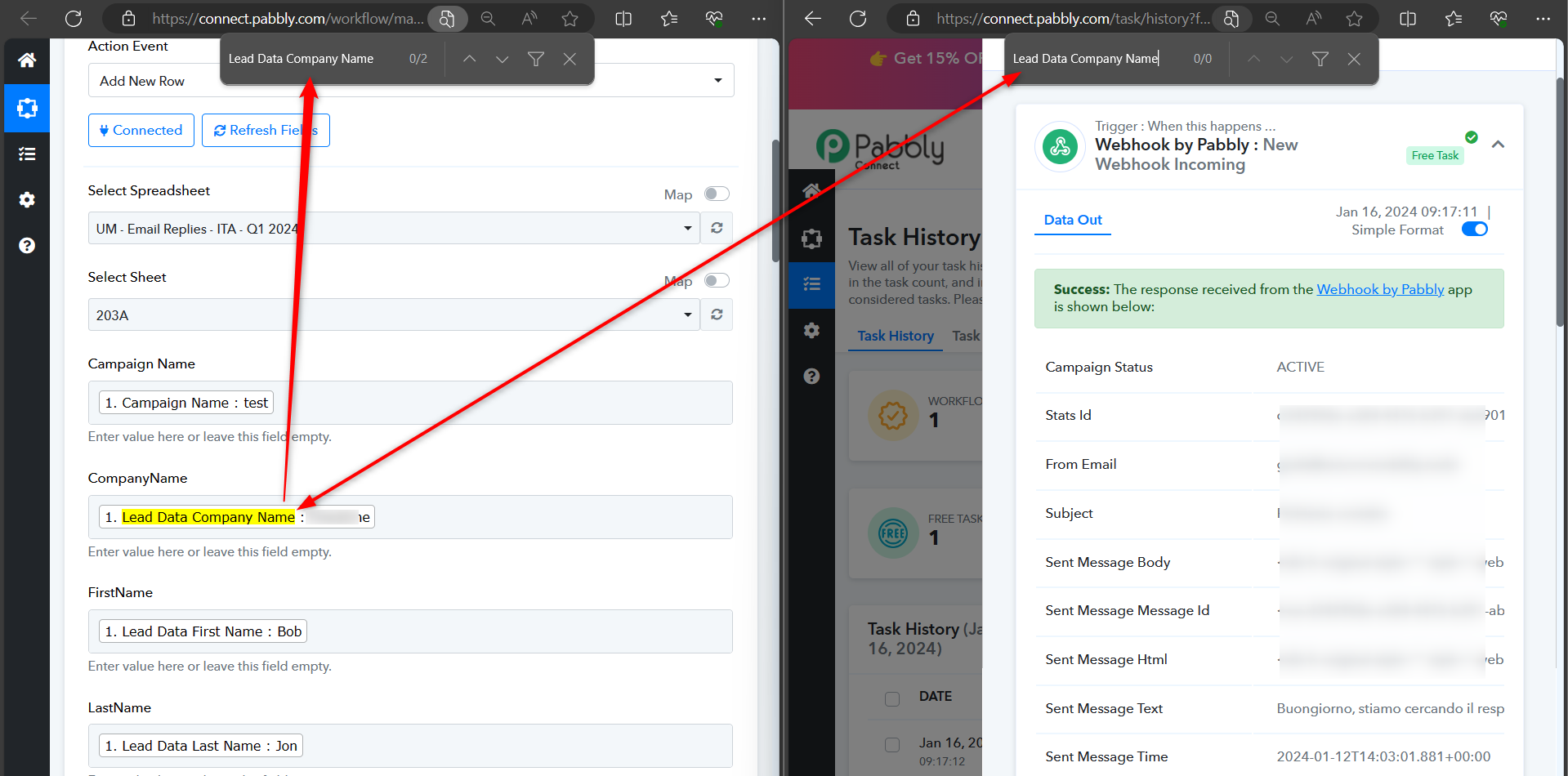Click the 'Lead Data Last Name : Jon' mapped tag

pos(201,746)
